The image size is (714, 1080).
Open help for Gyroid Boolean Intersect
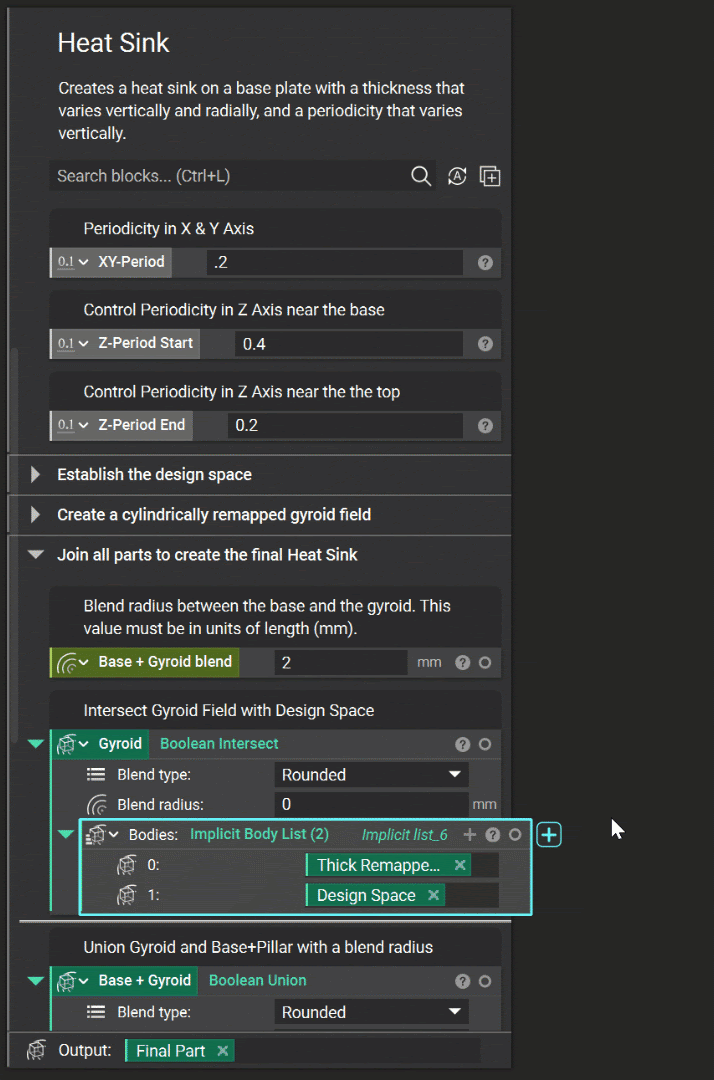tap(462, 745)
